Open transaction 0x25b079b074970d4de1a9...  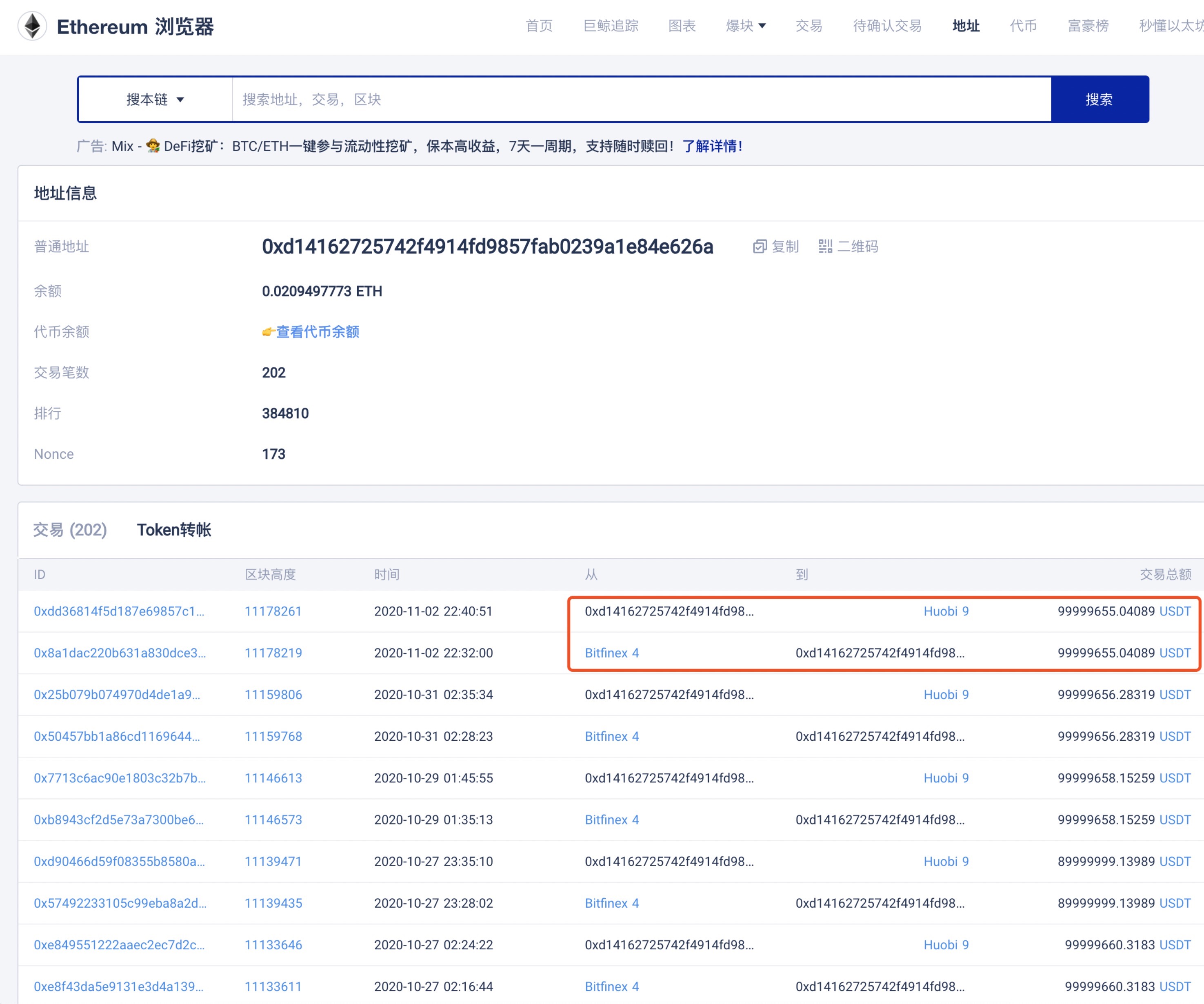click(x=117, y=695)
